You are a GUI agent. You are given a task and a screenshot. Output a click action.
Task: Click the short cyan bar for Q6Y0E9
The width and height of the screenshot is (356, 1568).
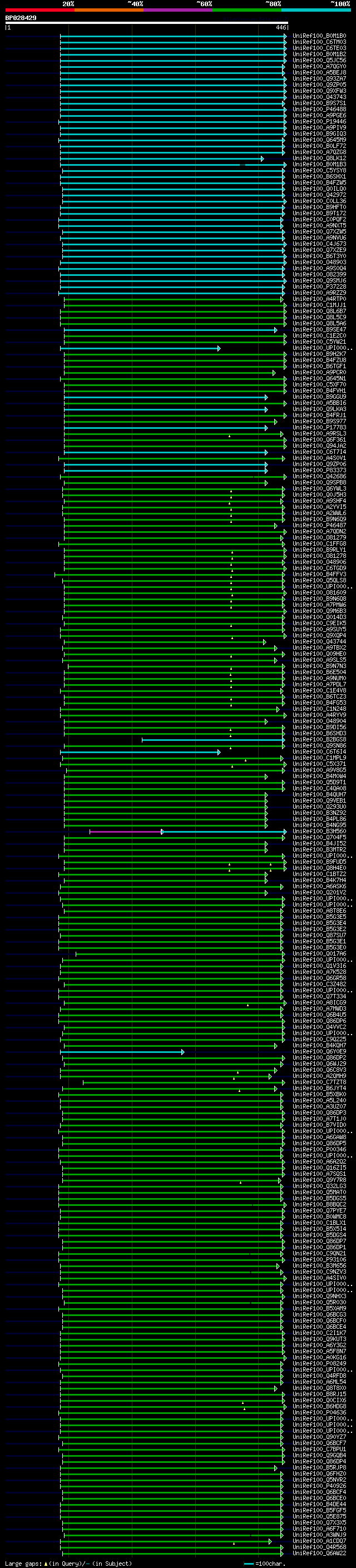tap(122, 1052)
